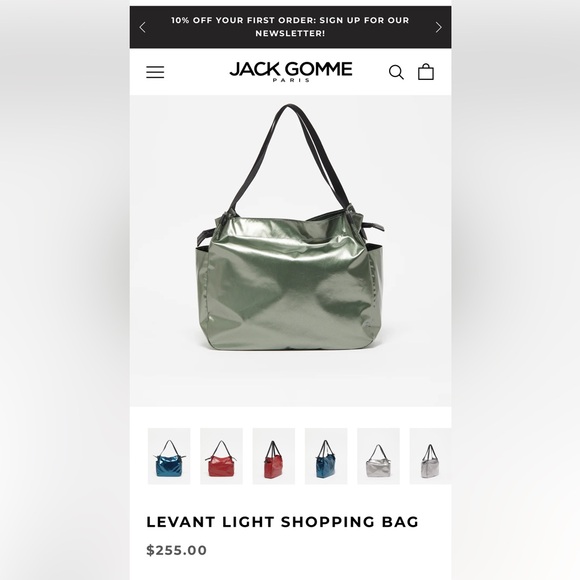The height and width of the screenshot is (580, 580).
Task: Select the partially visible silver side-view thumbnail
Action: click(x=430, y=456)
